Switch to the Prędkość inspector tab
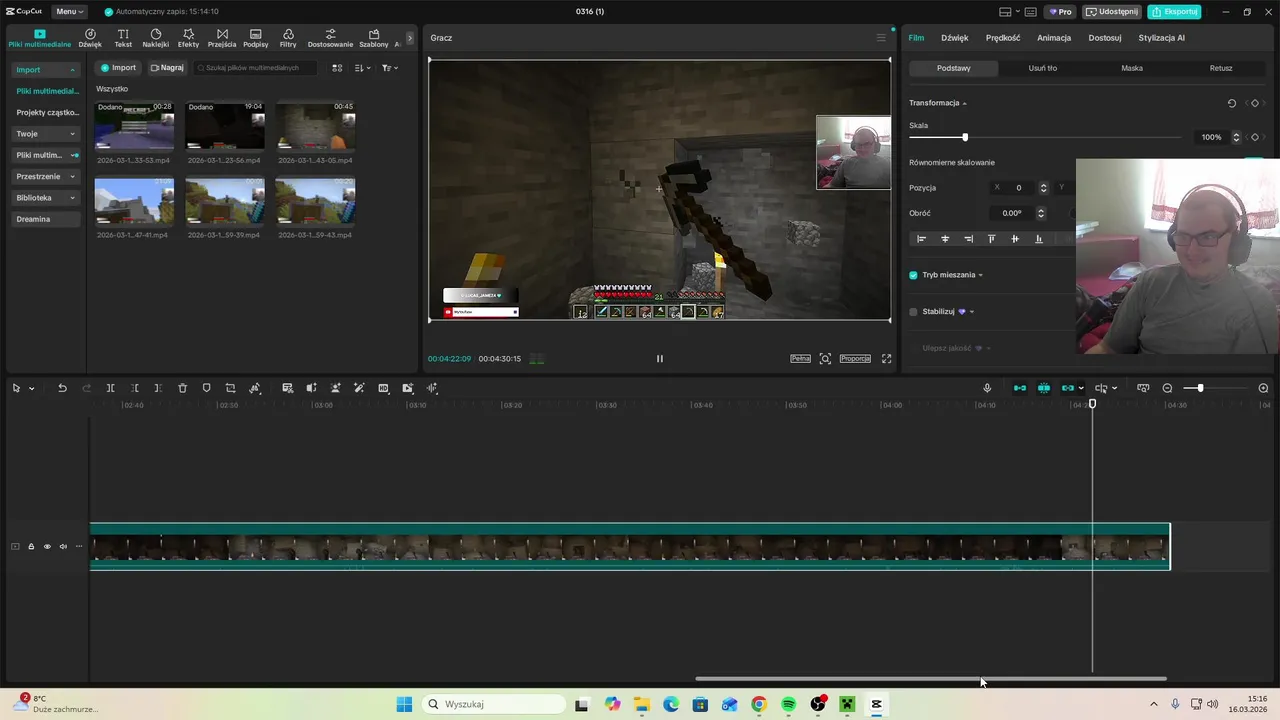Screen dimensions: 1280x720 pyautogui.click(x=1003, y=38)
